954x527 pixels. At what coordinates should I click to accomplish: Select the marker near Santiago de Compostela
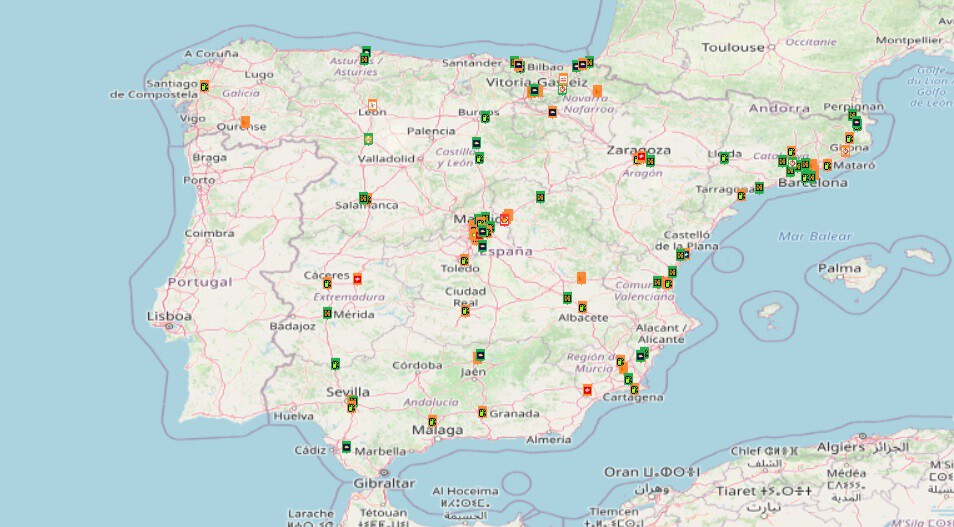coord(204,86)
